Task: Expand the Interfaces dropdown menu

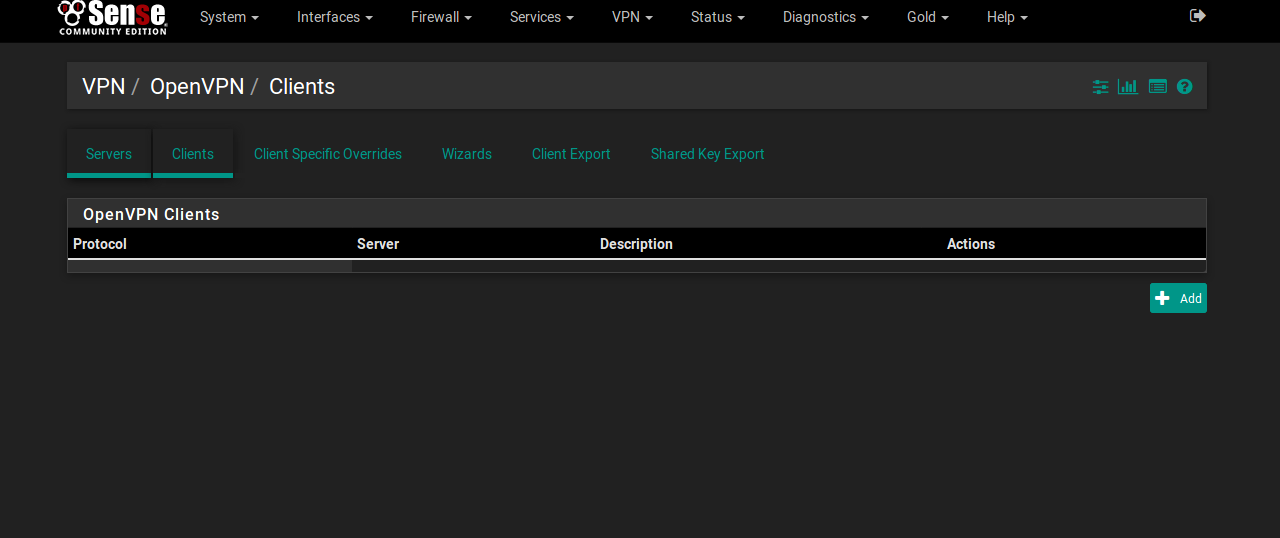Action: click(334, 17)
